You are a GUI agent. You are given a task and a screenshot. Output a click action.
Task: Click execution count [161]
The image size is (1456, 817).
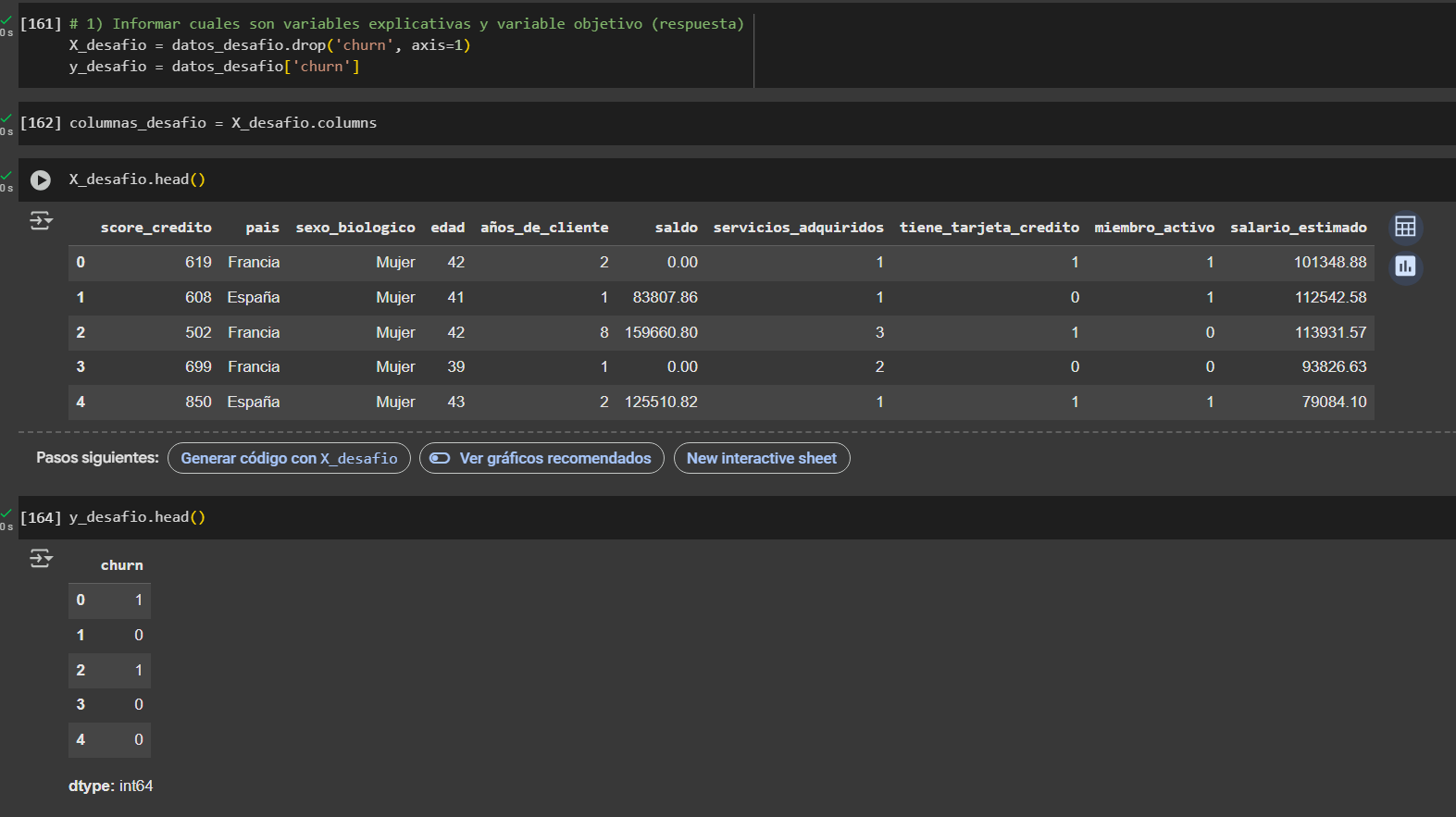[x=41, y=24]
